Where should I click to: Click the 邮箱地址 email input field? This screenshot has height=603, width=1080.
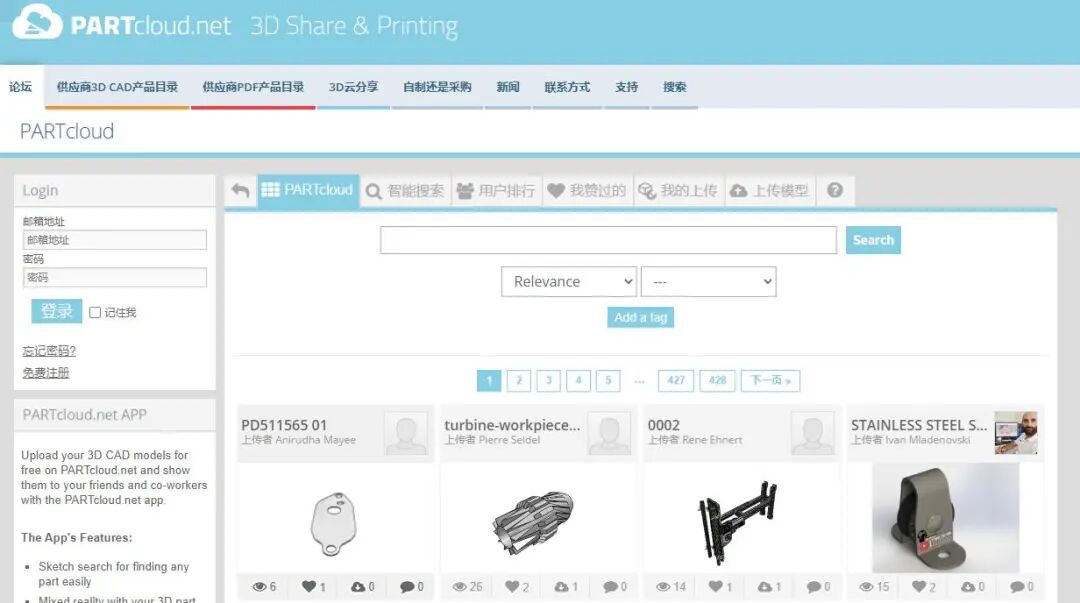tap(115, 240)
